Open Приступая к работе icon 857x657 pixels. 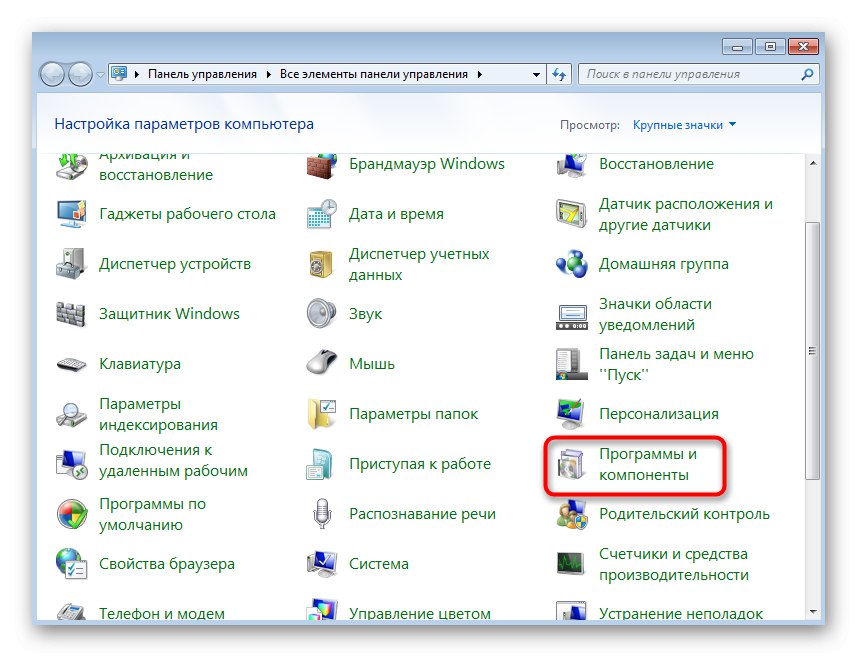[x=320, y=464]
